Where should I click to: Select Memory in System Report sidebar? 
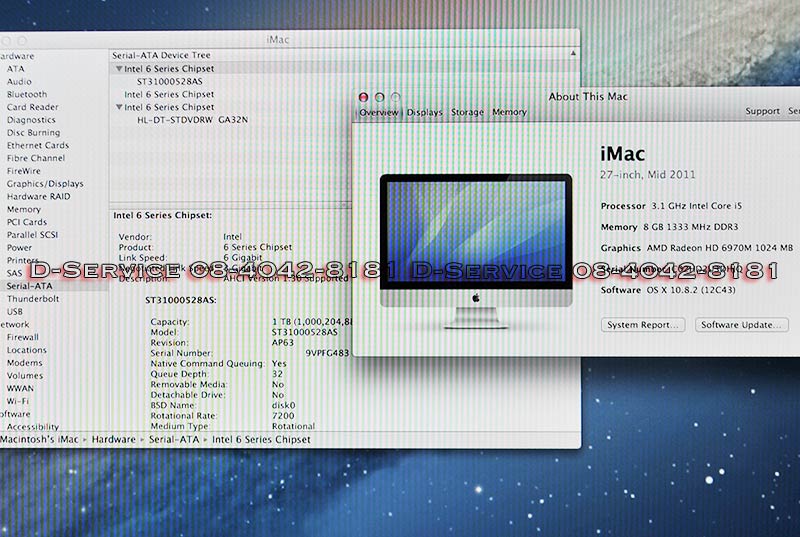(23, 209)
